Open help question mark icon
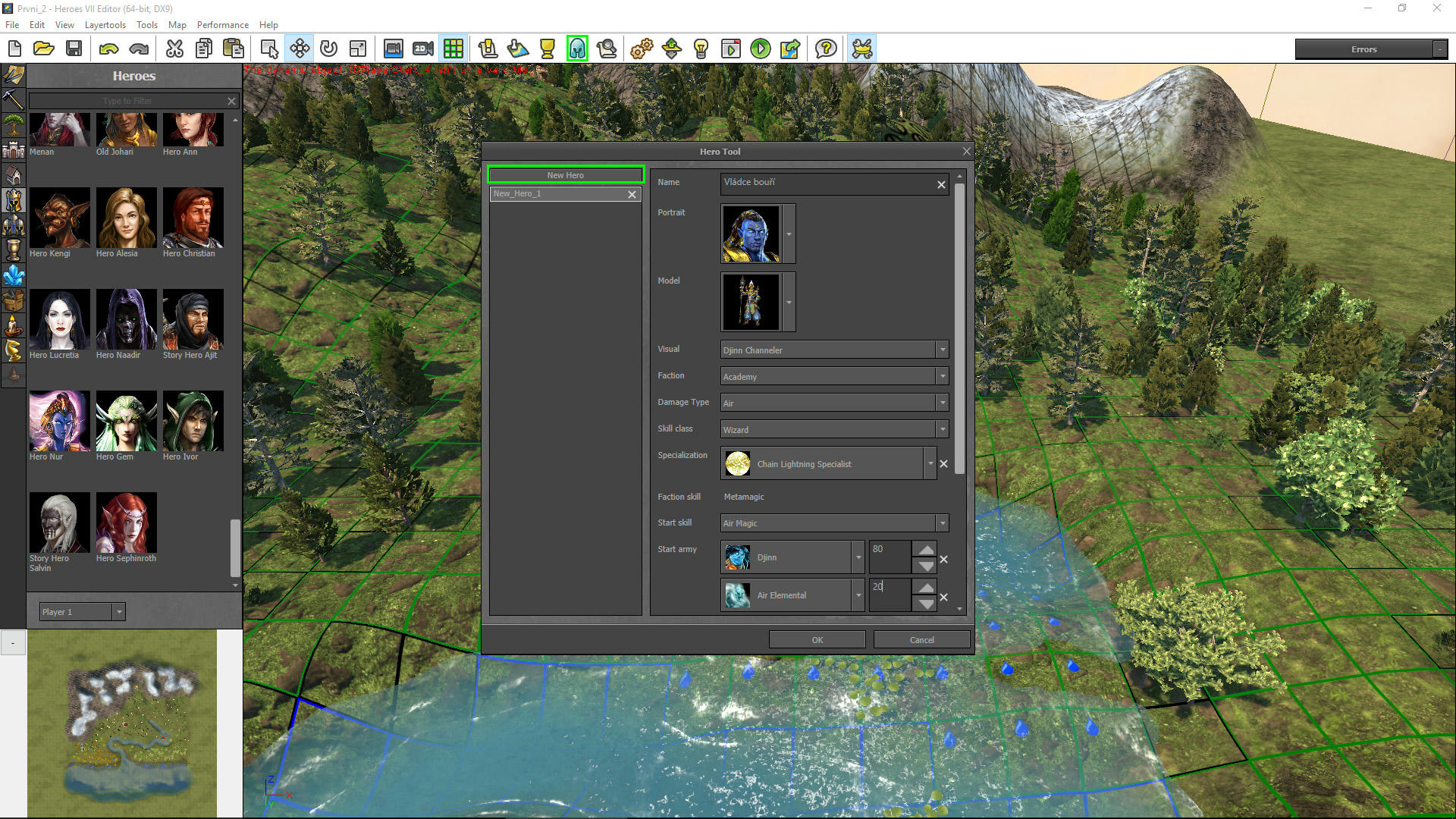1456x819 pixels. [826, 49]
